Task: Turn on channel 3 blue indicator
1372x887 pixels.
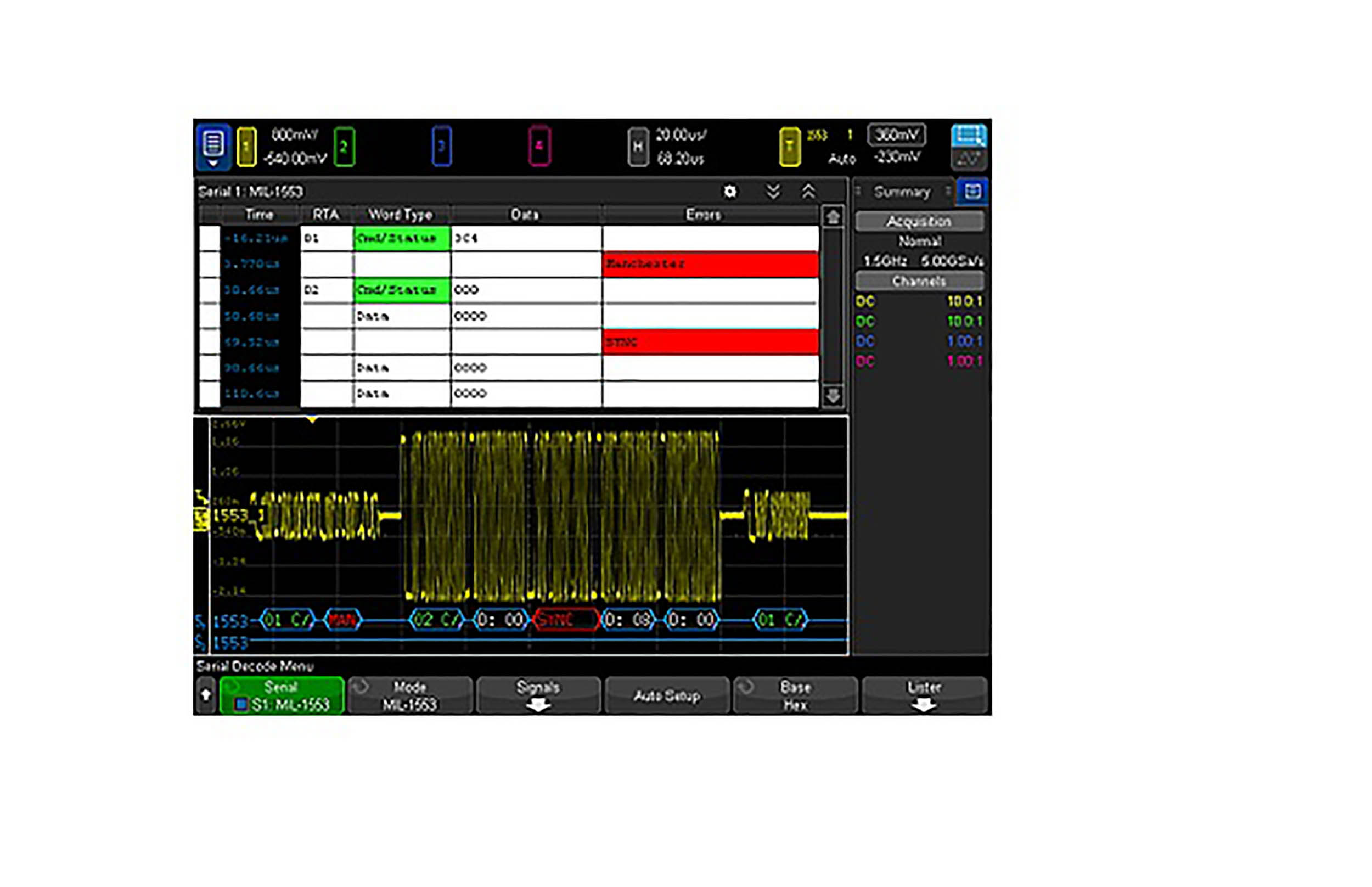Action: tap(441, 147)
